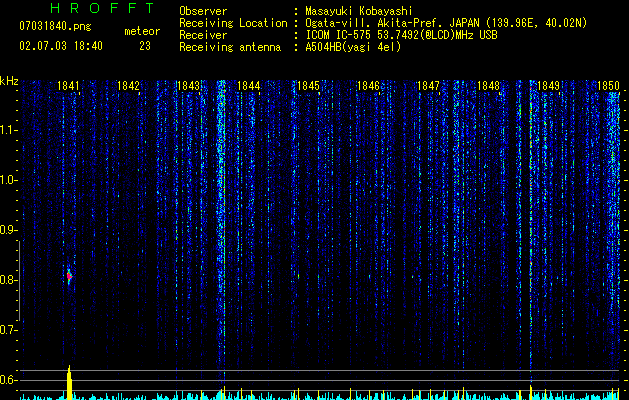629x400 pixels.
Task: Click the ICOM IC-575 receiver text
Action: 401,35
